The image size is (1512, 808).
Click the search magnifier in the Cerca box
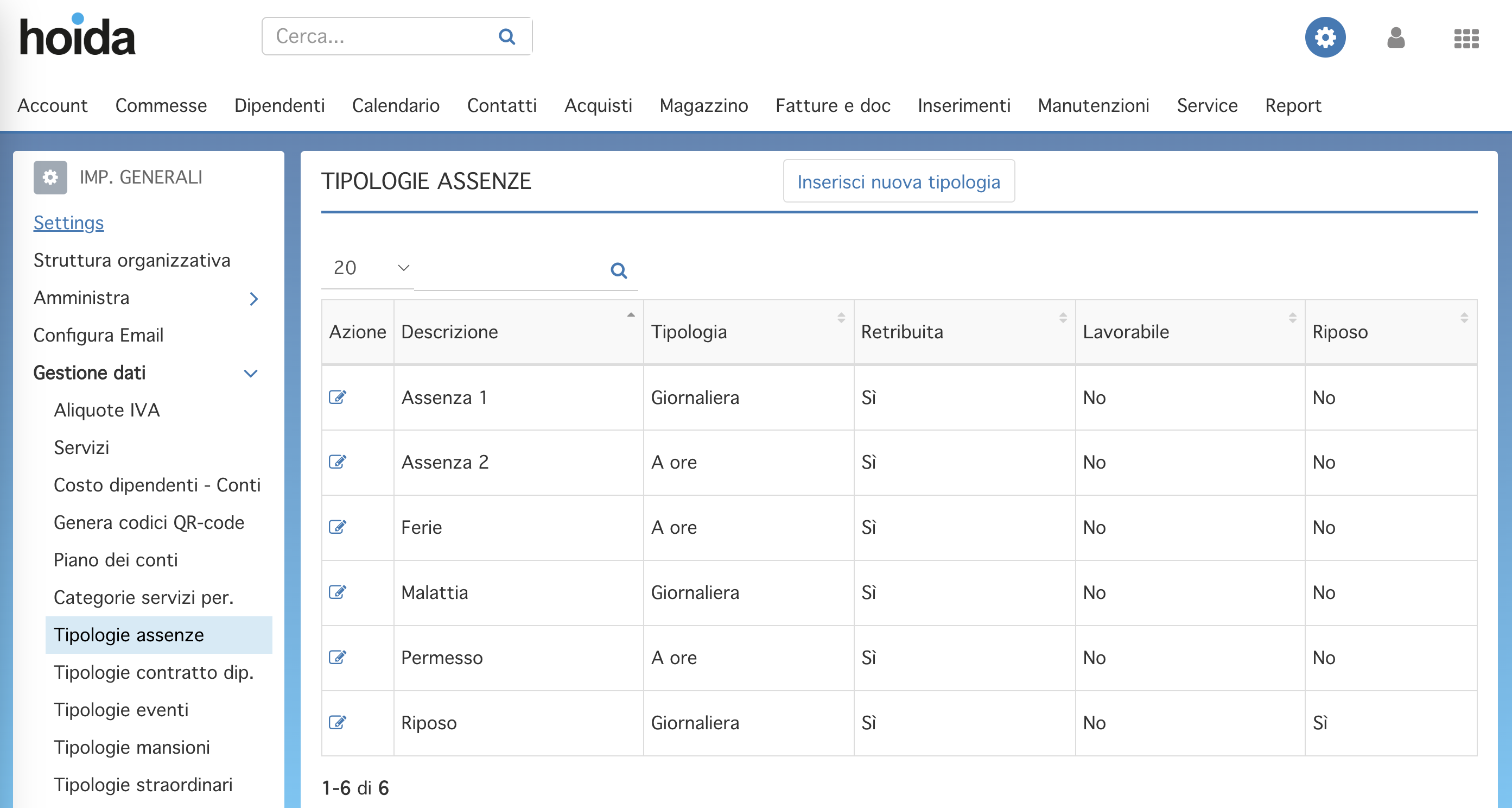(506, 36)
